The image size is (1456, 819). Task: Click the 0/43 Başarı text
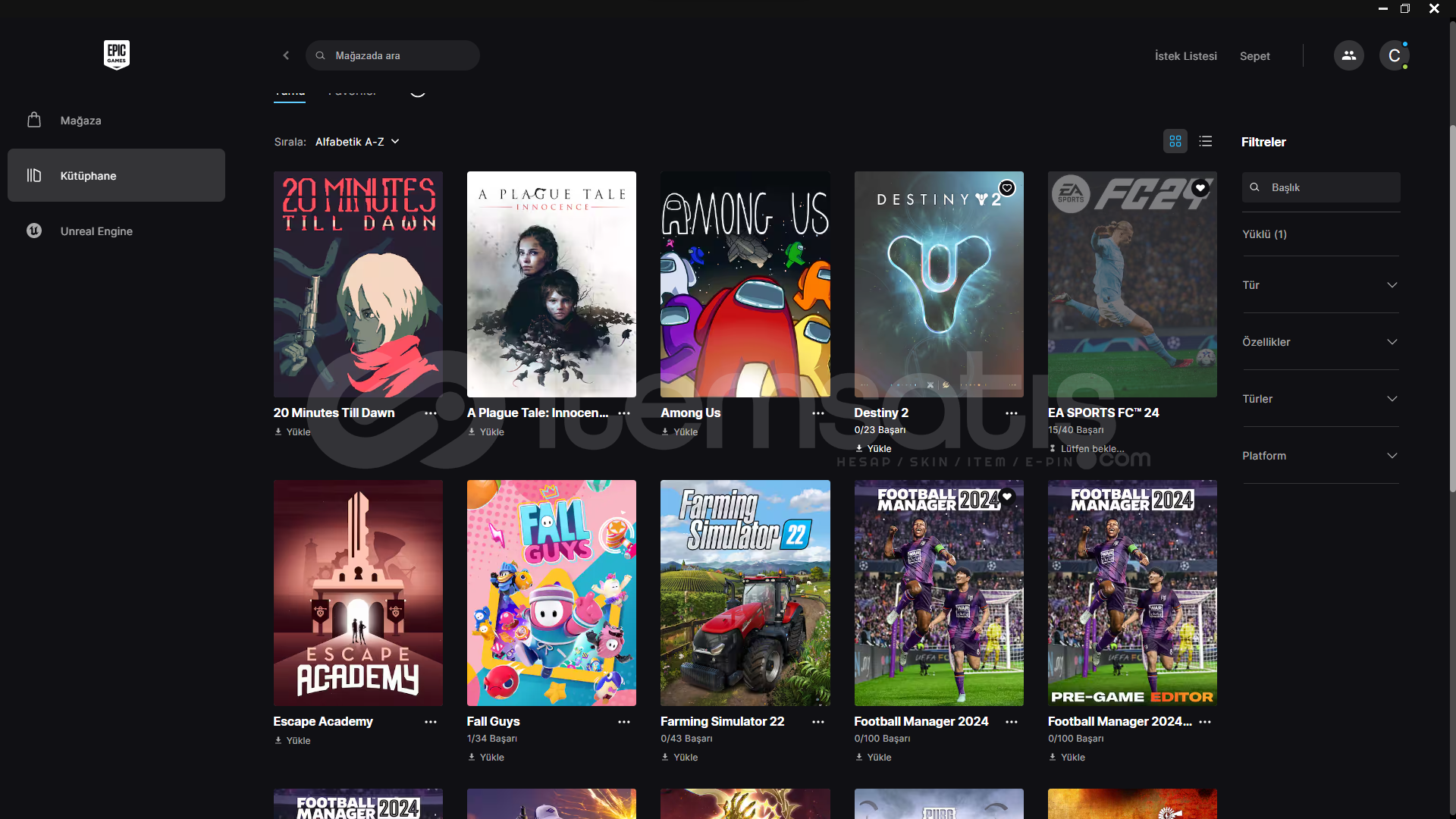click(x=686, y=739)
